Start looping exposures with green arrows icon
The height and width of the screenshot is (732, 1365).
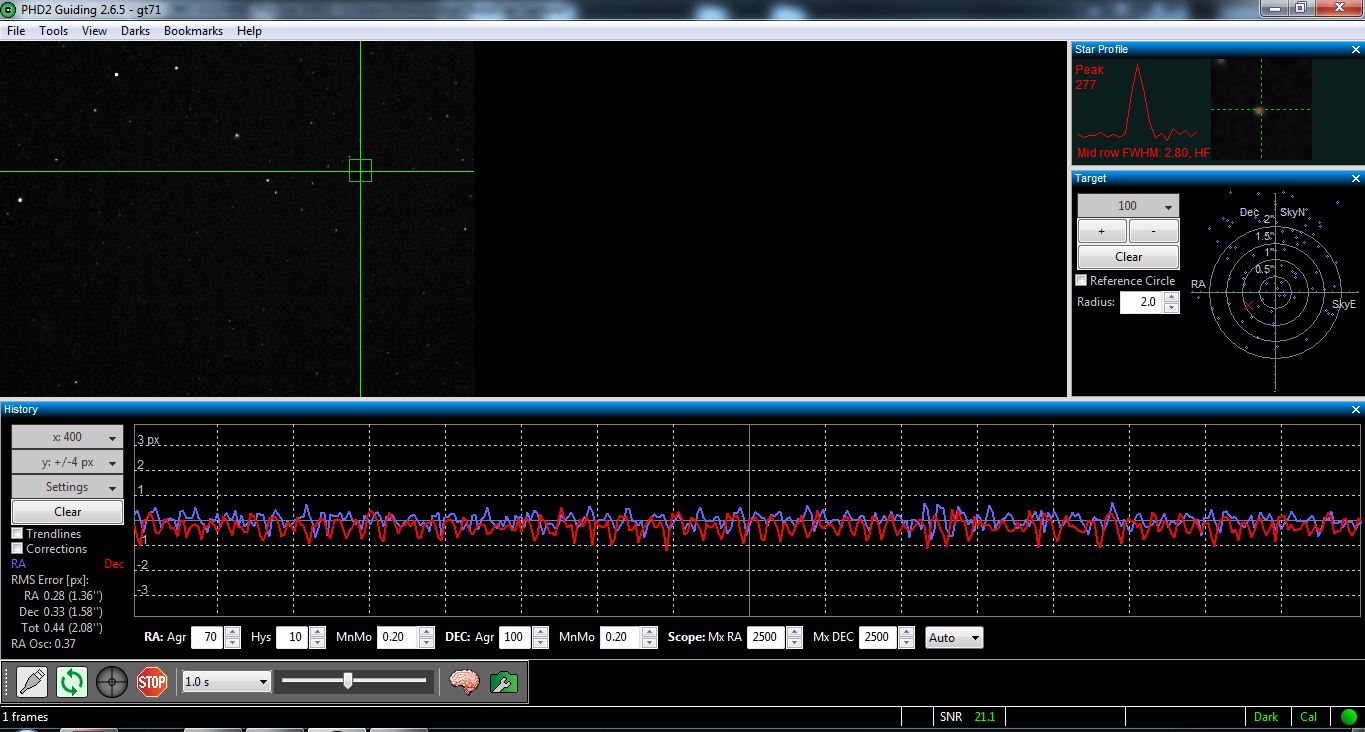point(72,683)
